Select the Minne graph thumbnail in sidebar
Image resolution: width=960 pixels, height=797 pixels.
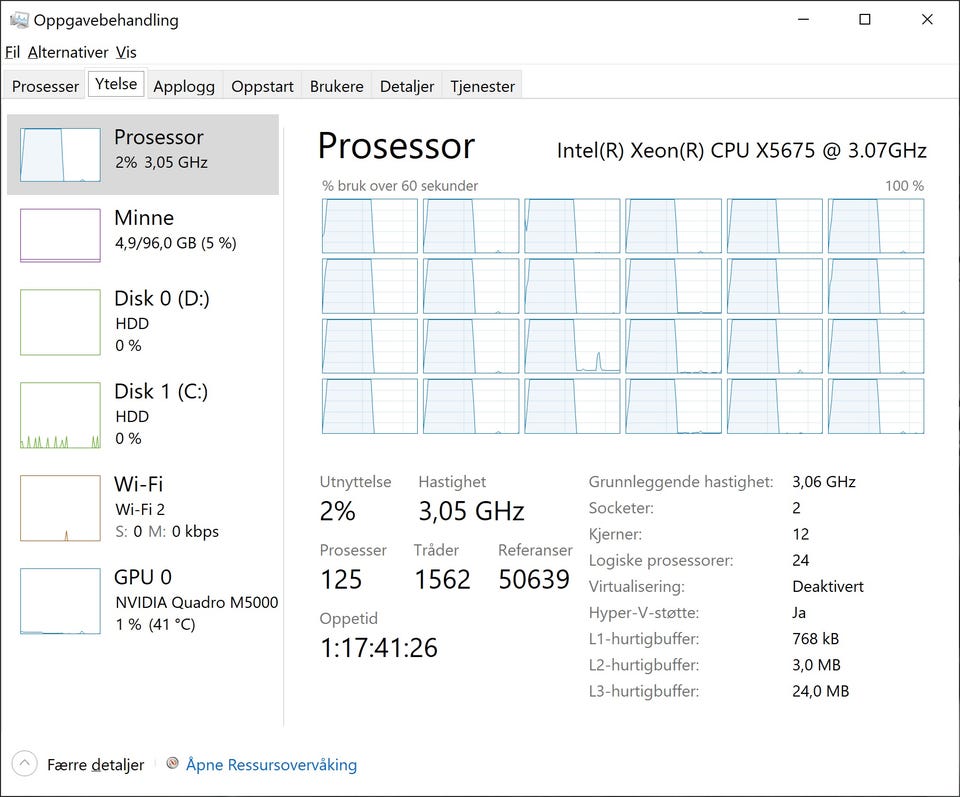click(x=60, y=235)
